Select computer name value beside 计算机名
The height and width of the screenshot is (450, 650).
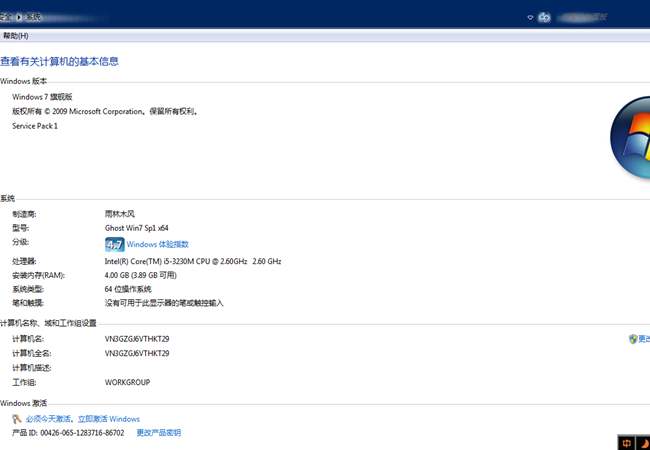[x=137, y=339]
